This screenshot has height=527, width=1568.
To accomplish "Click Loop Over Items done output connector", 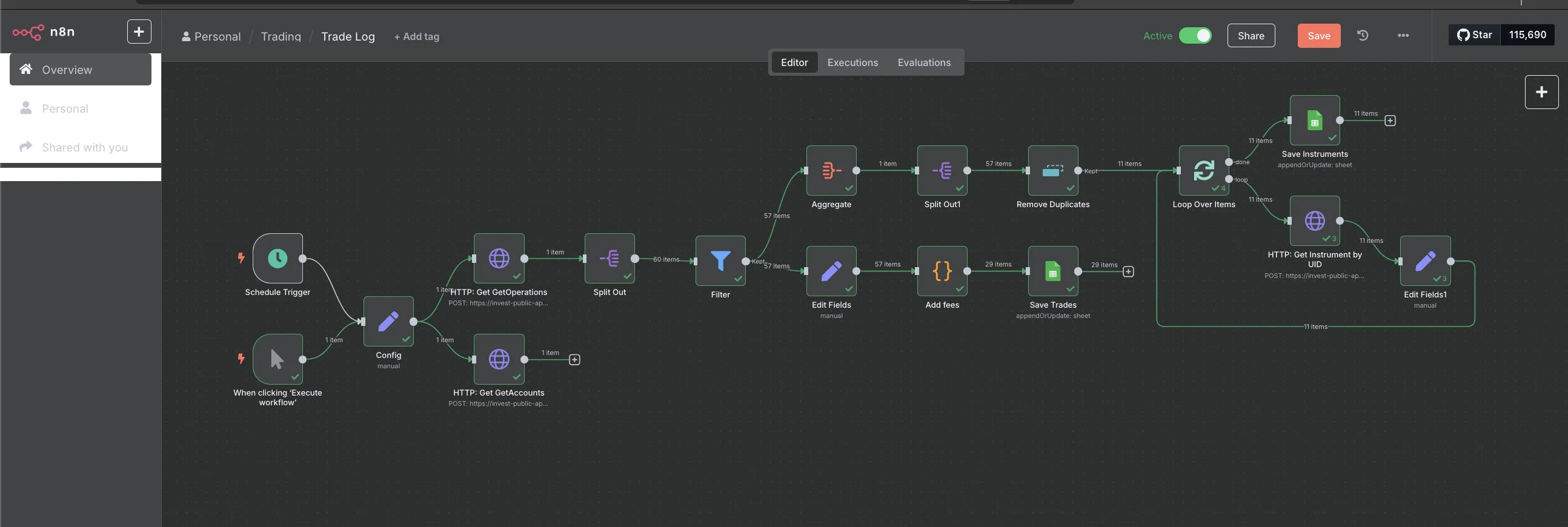I will (1229, 162).
